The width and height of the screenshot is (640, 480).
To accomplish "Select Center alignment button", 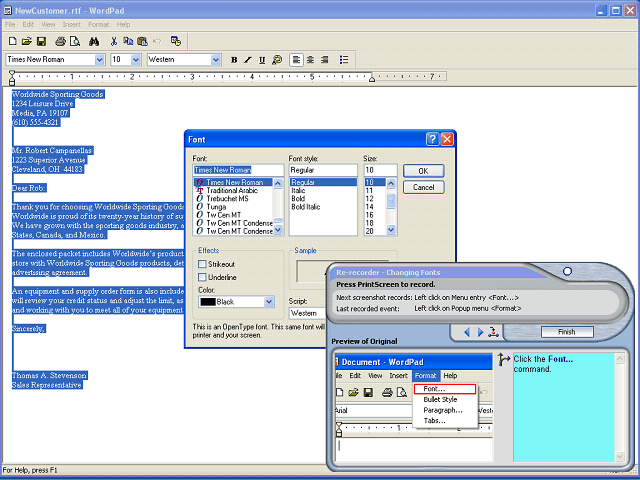I will point(311,60).
